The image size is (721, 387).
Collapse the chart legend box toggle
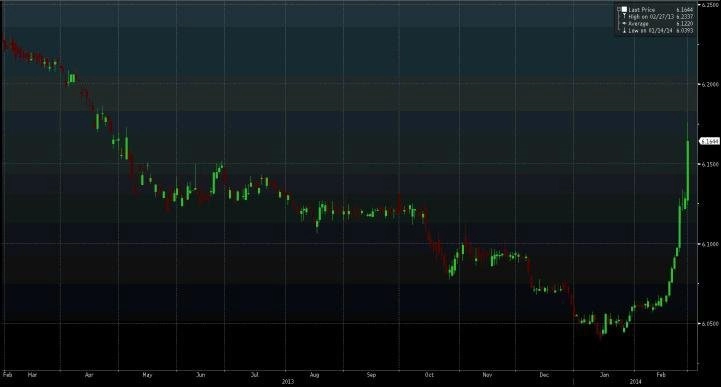(x=619, y=9)
